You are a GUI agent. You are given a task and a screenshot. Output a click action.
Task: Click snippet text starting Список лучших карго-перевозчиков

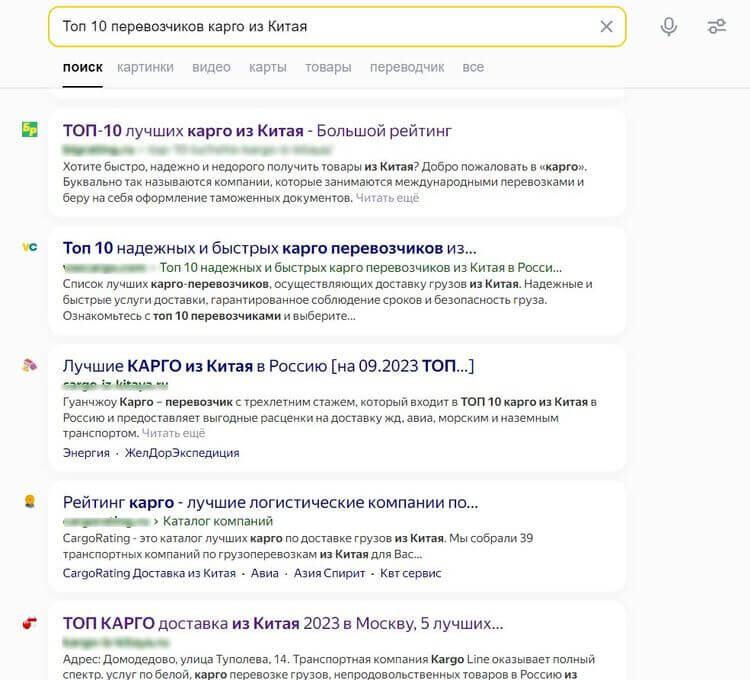click(328, 300)
